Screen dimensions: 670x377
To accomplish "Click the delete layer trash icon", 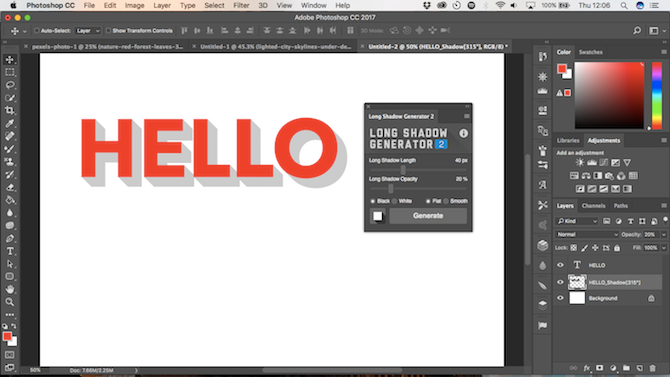I will [652, 368].
